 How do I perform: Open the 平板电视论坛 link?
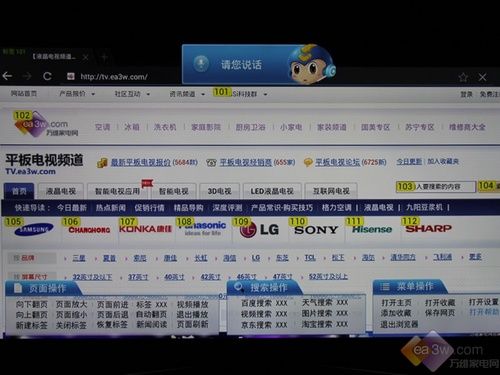click(337, 162)
